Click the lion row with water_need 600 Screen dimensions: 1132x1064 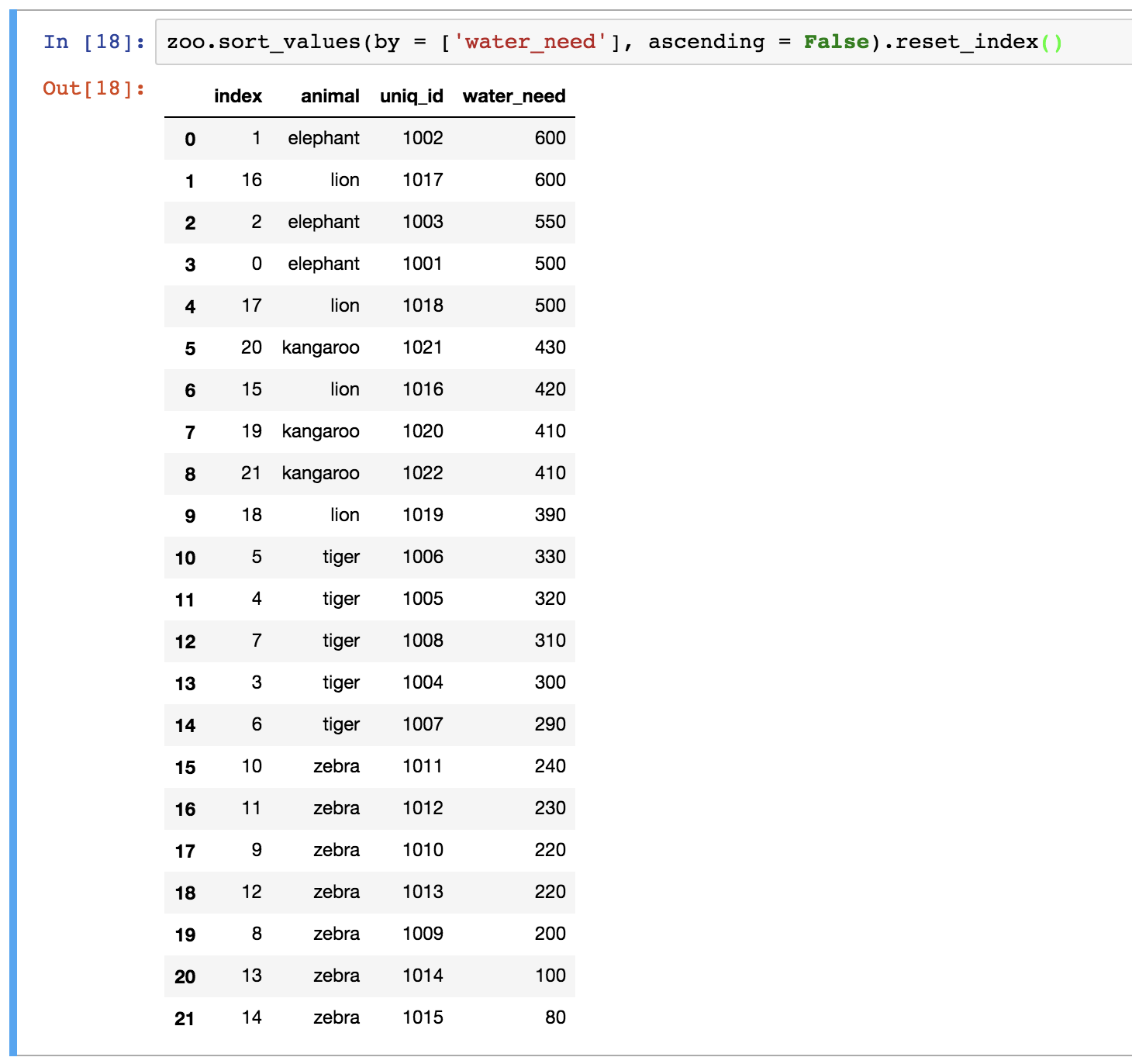(347, 180)
